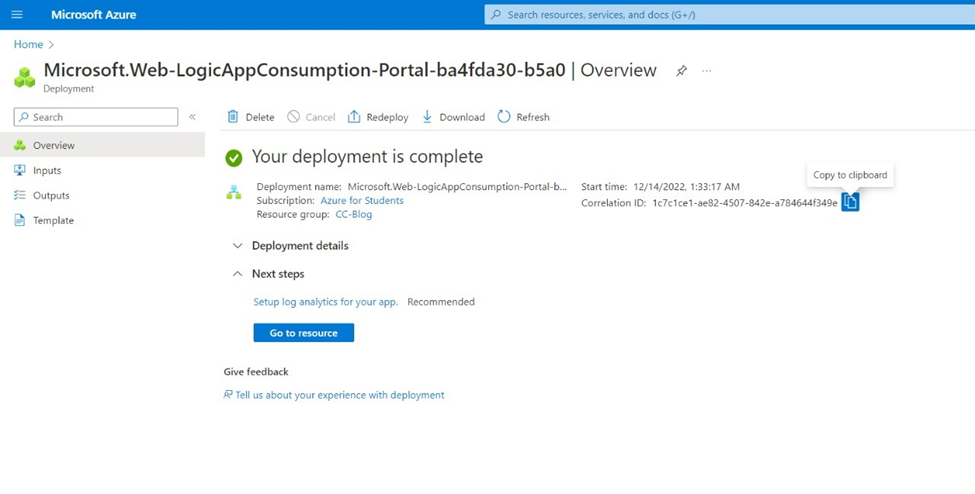975x494 pixels.
Task: Collapse the Next steps section
Action: [x=268, y=274]
